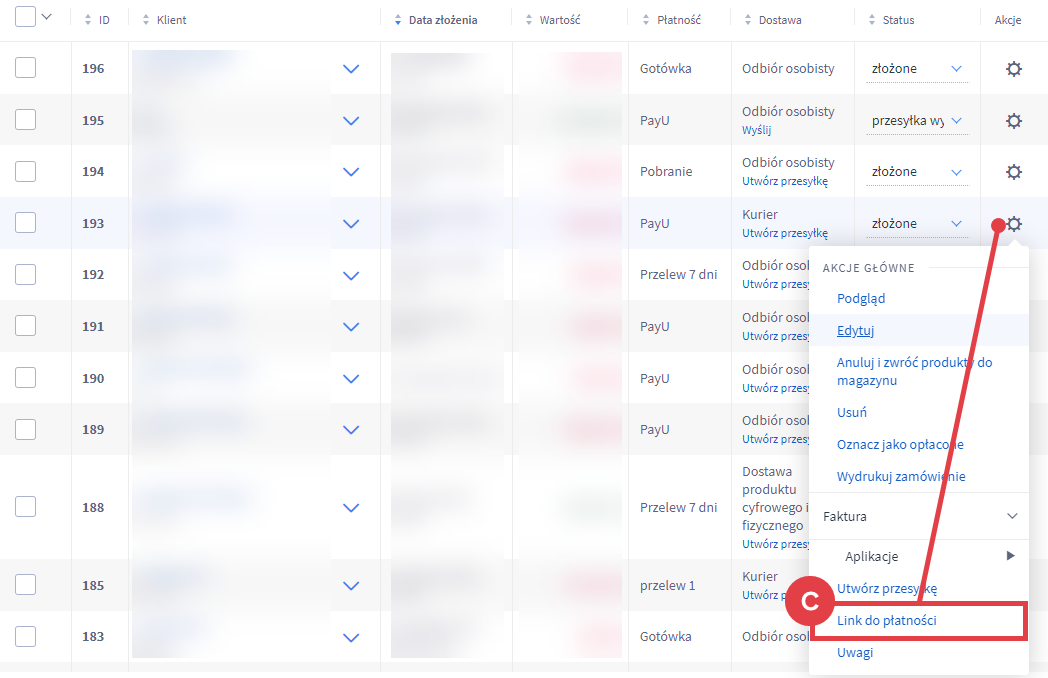Viewport: 1048px width, 678px height.
Task: Expand client details for order 192
Action: click(x=351, y=275)
